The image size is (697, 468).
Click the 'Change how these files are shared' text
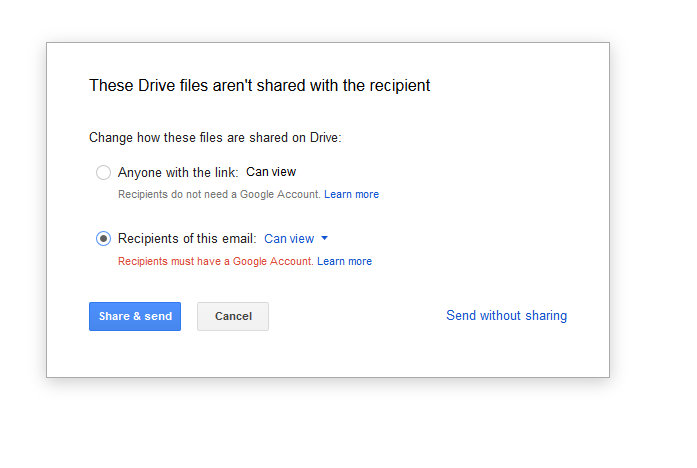pyautogui.click(x=215, y=138)
